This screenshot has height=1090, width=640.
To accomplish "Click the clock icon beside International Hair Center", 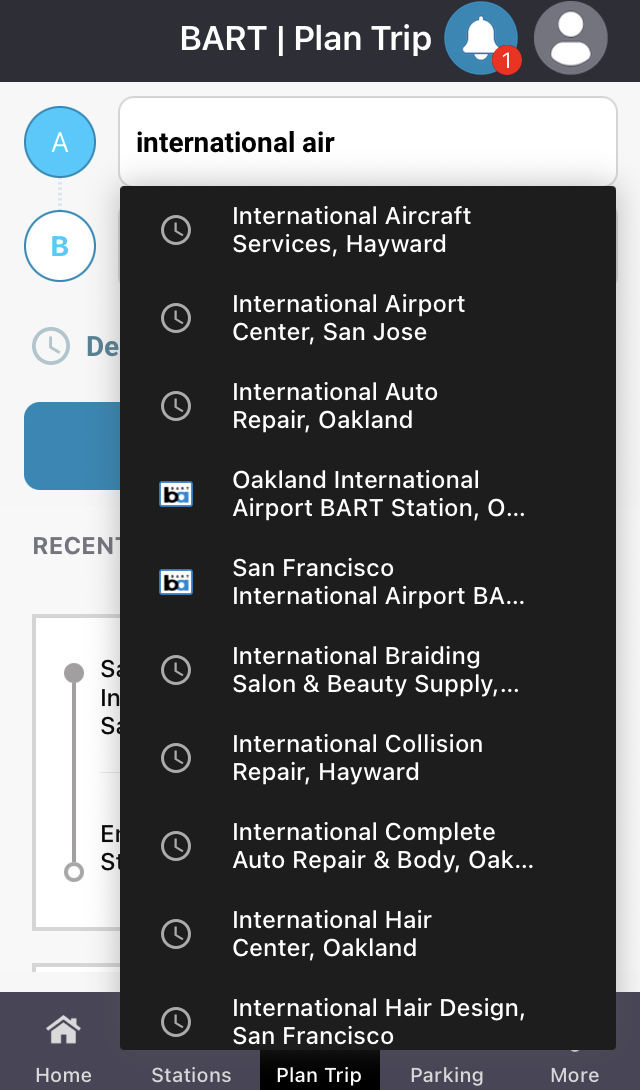I will click(176, 934).
